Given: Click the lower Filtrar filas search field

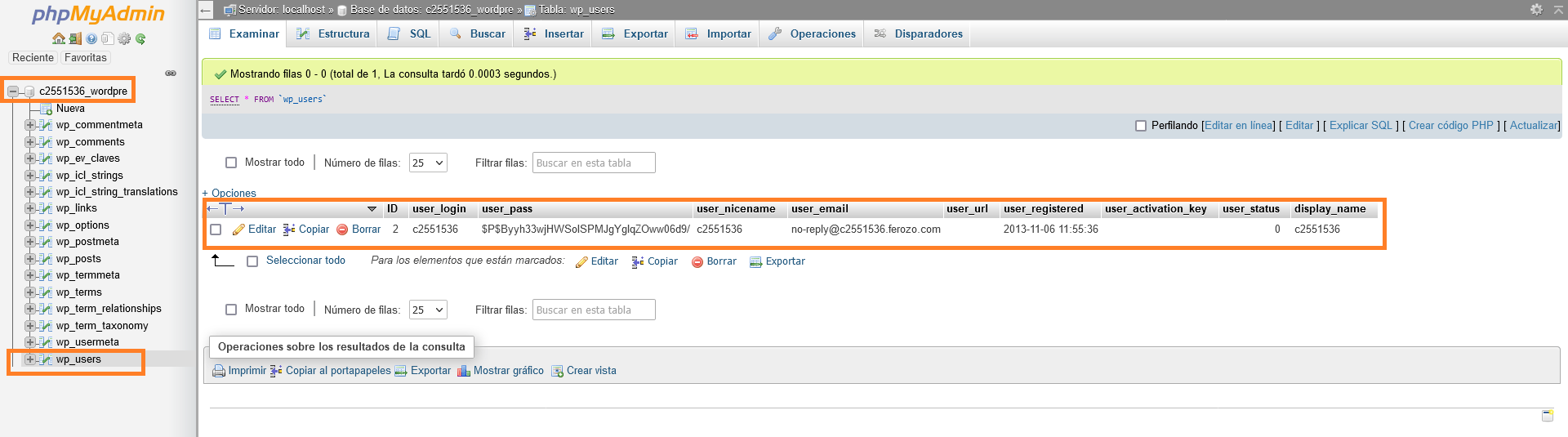Looking at the screenshot, I should tap(594, 310).
